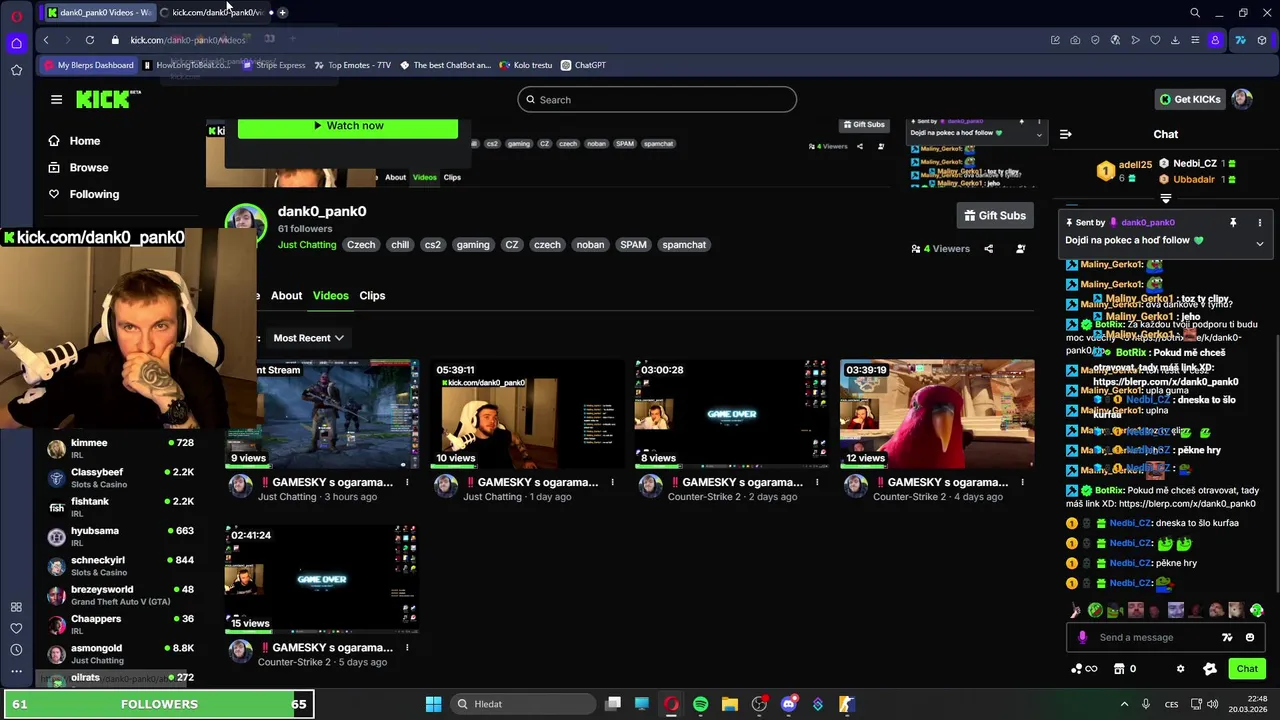This screenshot has height=720, width=1280.
Task: Toggle the chat voice microphone icon
Action: coord(1082,637)
